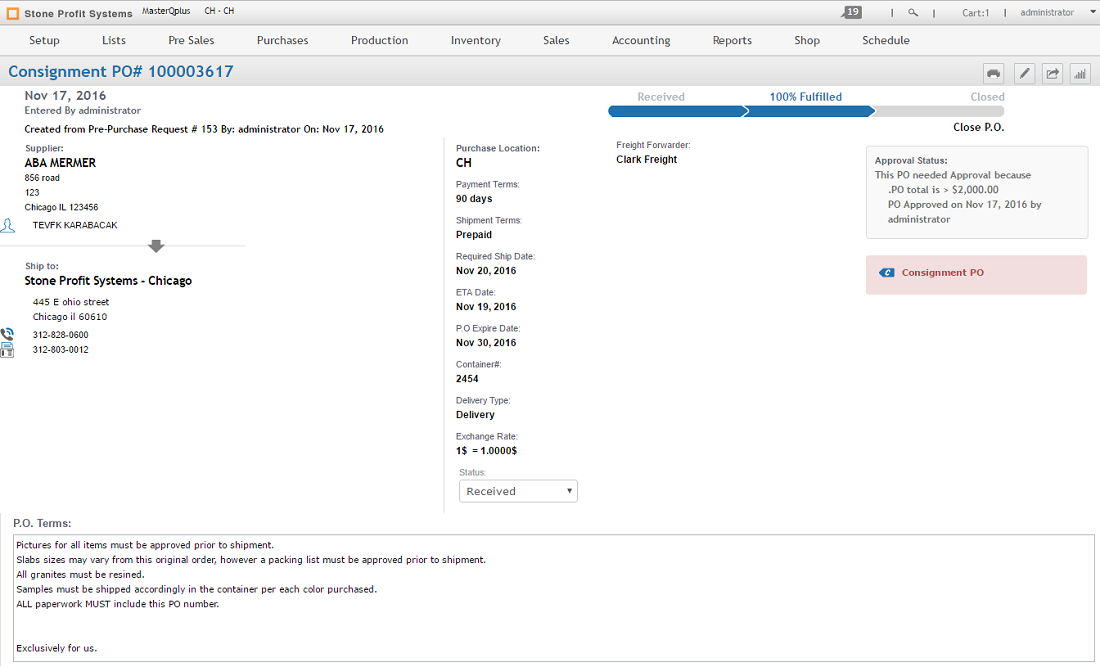
Task: Open the CH - CH location selector
Action: pyautogui.click(x=219, y=13)
